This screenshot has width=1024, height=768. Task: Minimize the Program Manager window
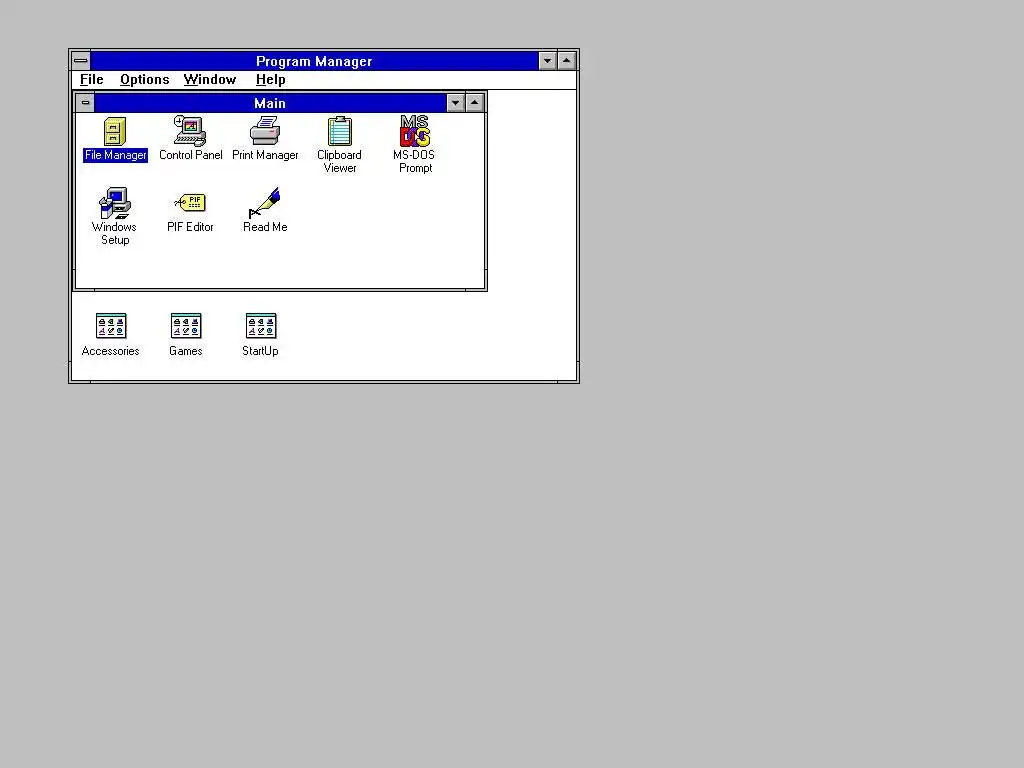click(x=547, y=61)
